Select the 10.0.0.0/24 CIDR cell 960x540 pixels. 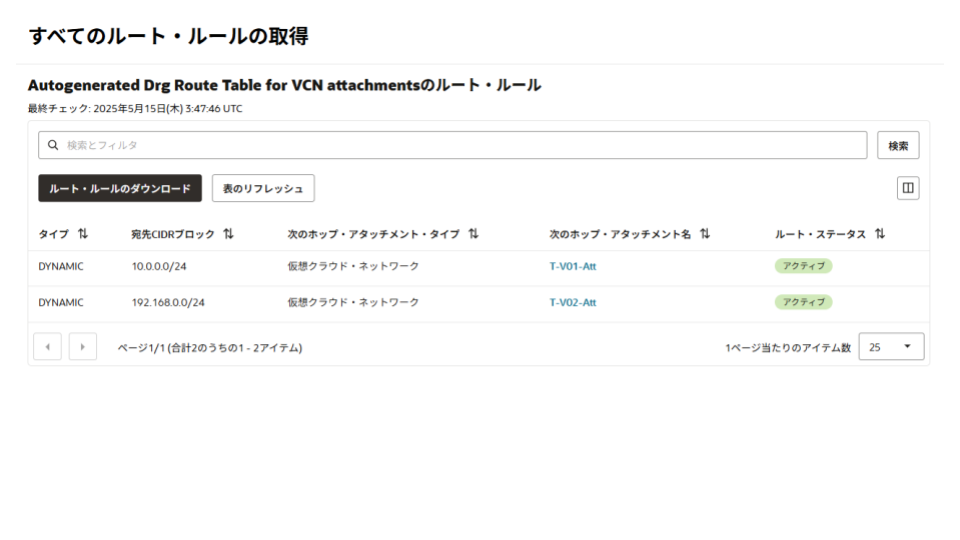(x=159, y=266)
